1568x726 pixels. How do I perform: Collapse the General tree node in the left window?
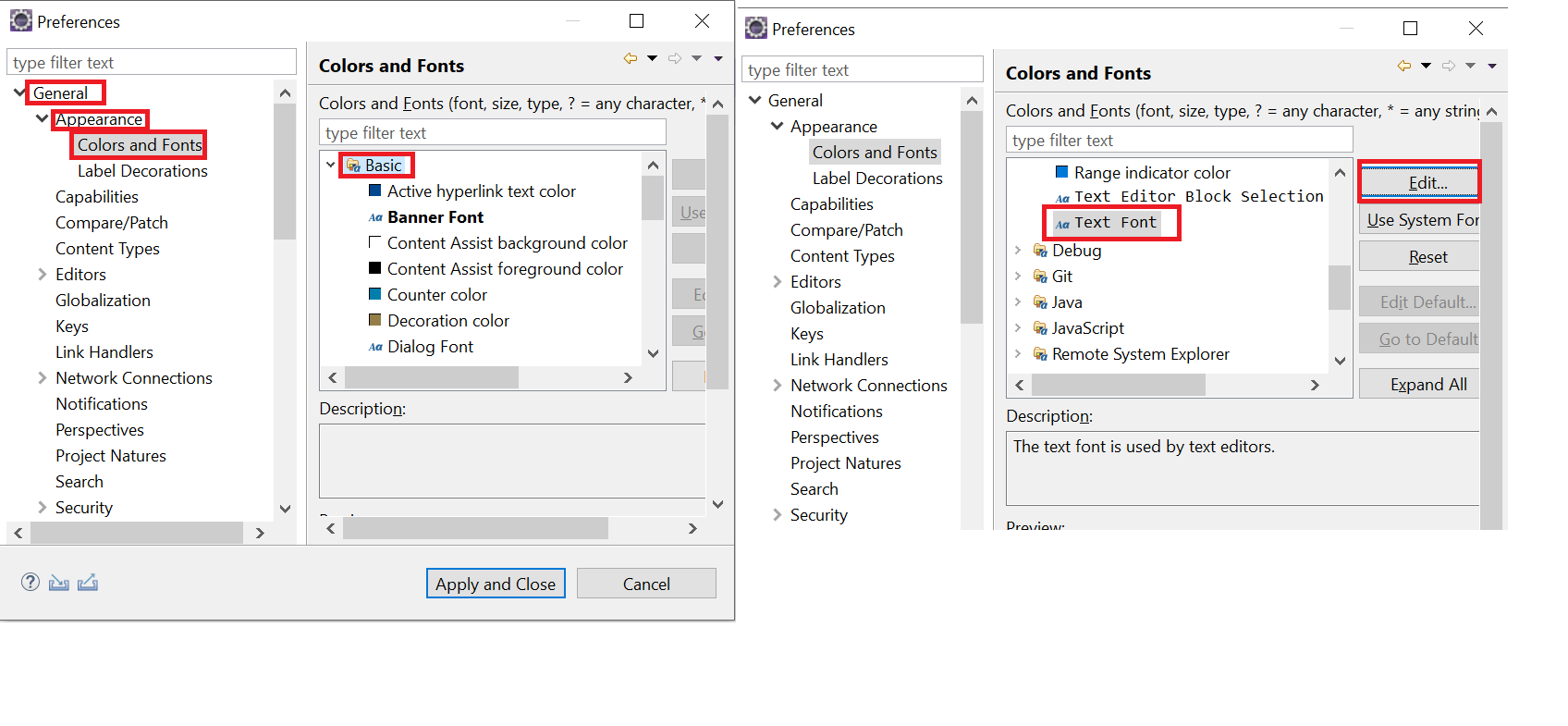[19, 92]
